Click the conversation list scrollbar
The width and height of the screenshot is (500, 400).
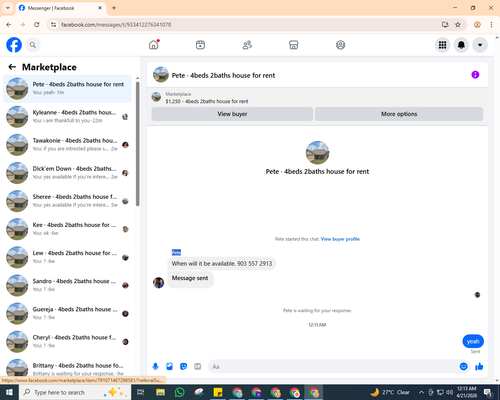137,143
